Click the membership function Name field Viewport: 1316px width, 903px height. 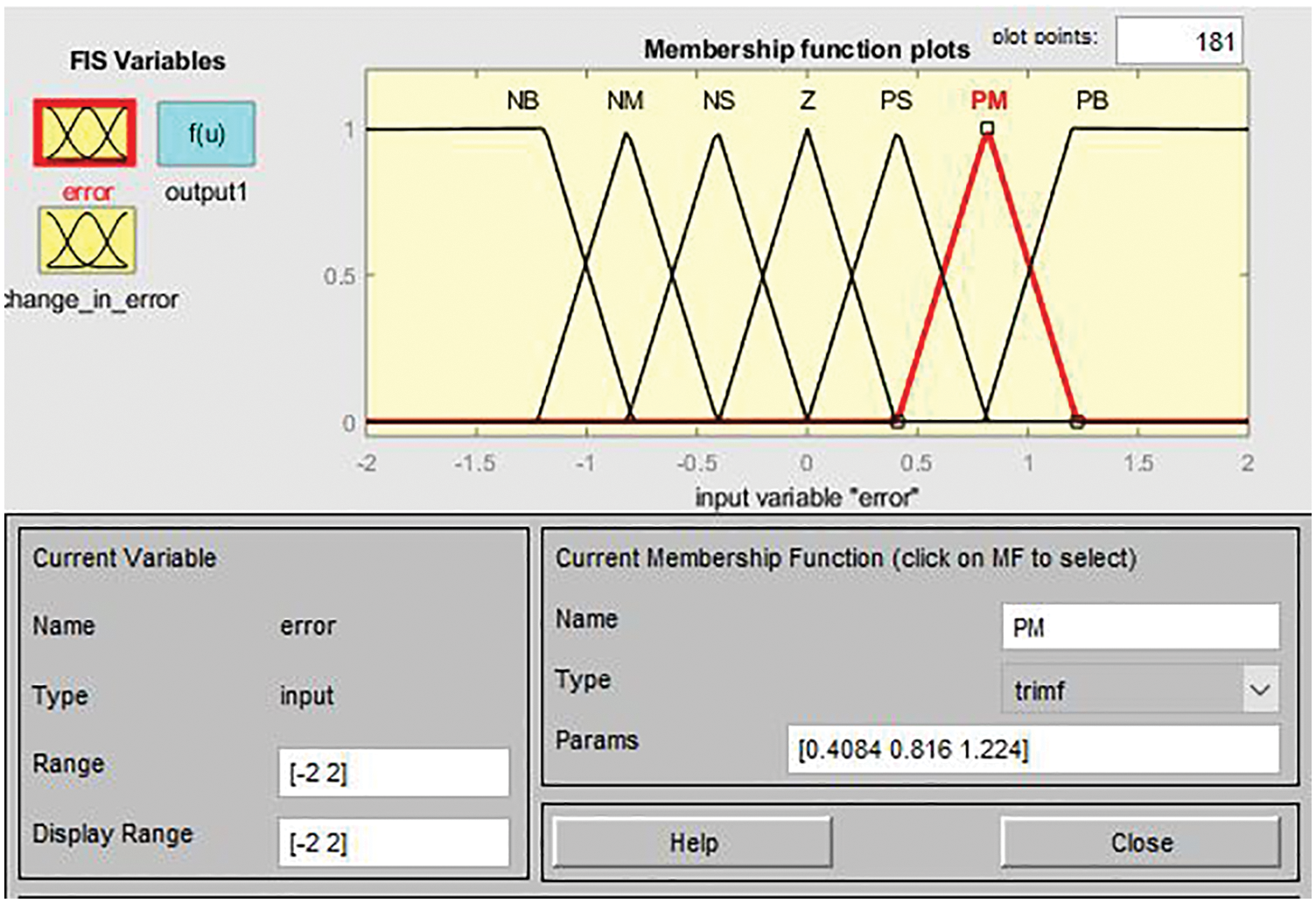point(1139,627)
